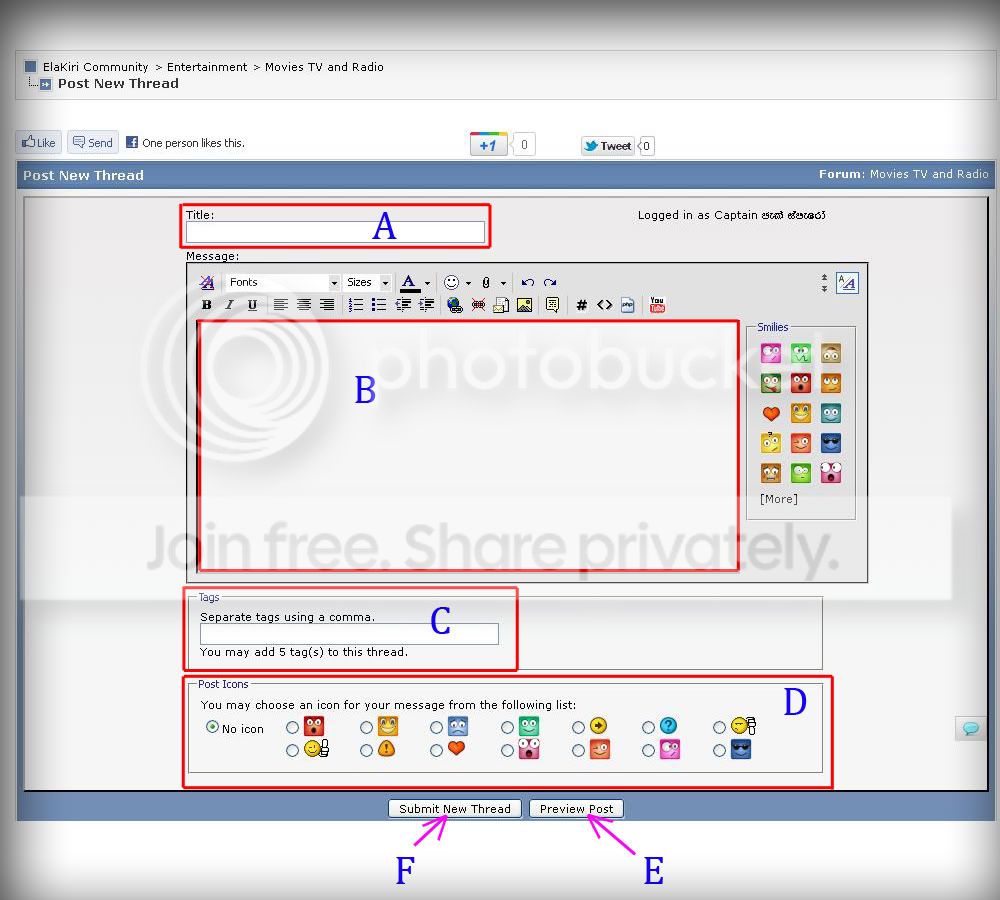Switch editor mode with the A/A icon
This screenshot has height=900, width=1000.
[848, 282]
